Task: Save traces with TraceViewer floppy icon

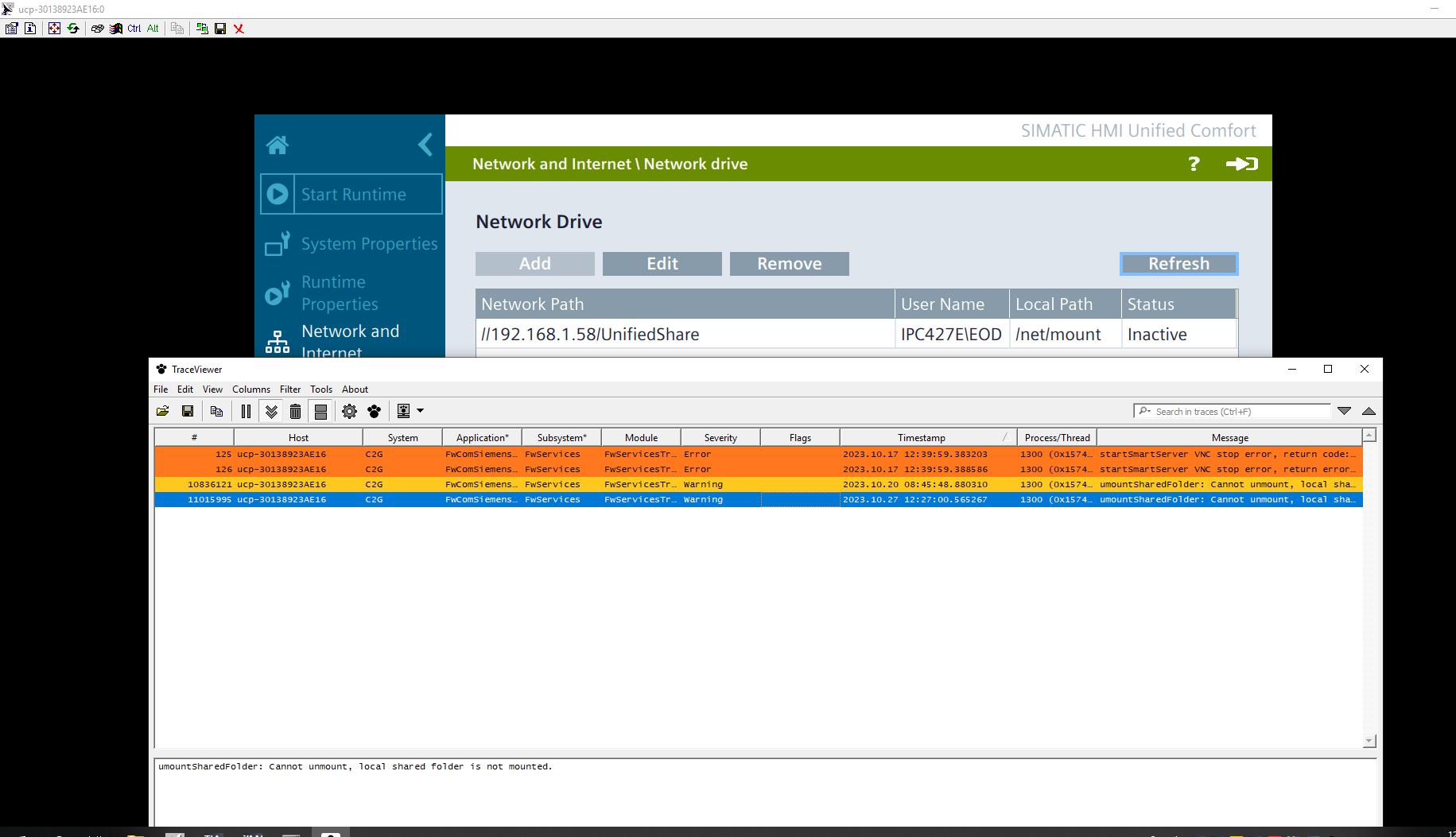Action: [188, 411]
